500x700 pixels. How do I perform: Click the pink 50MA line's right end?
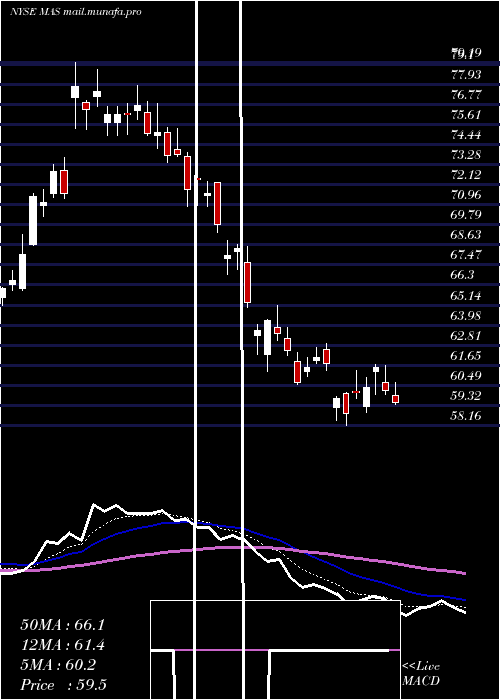(464, 573)
